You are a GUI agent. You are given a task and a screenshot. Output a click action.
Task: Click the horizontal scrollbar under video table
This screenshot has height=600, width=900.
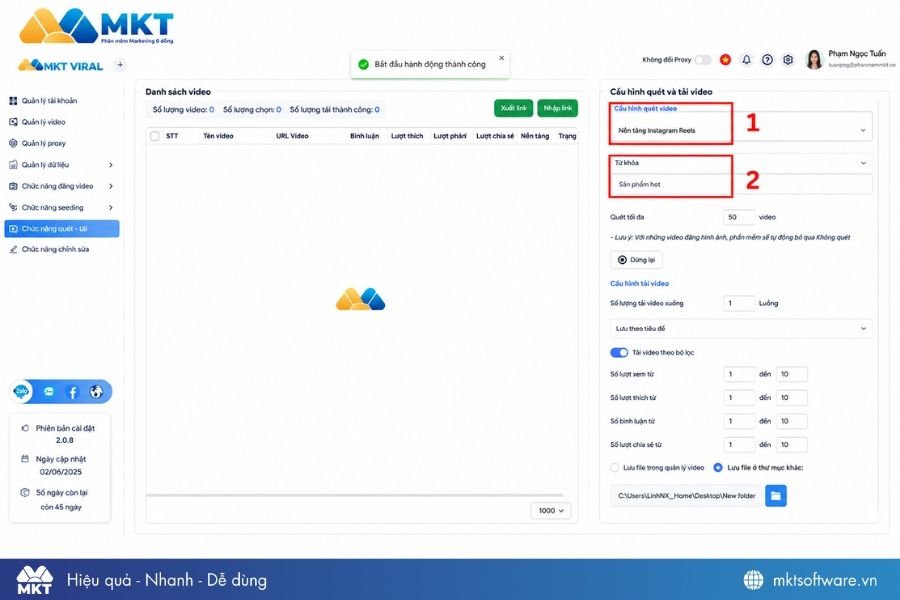click(x=355, y=494)
